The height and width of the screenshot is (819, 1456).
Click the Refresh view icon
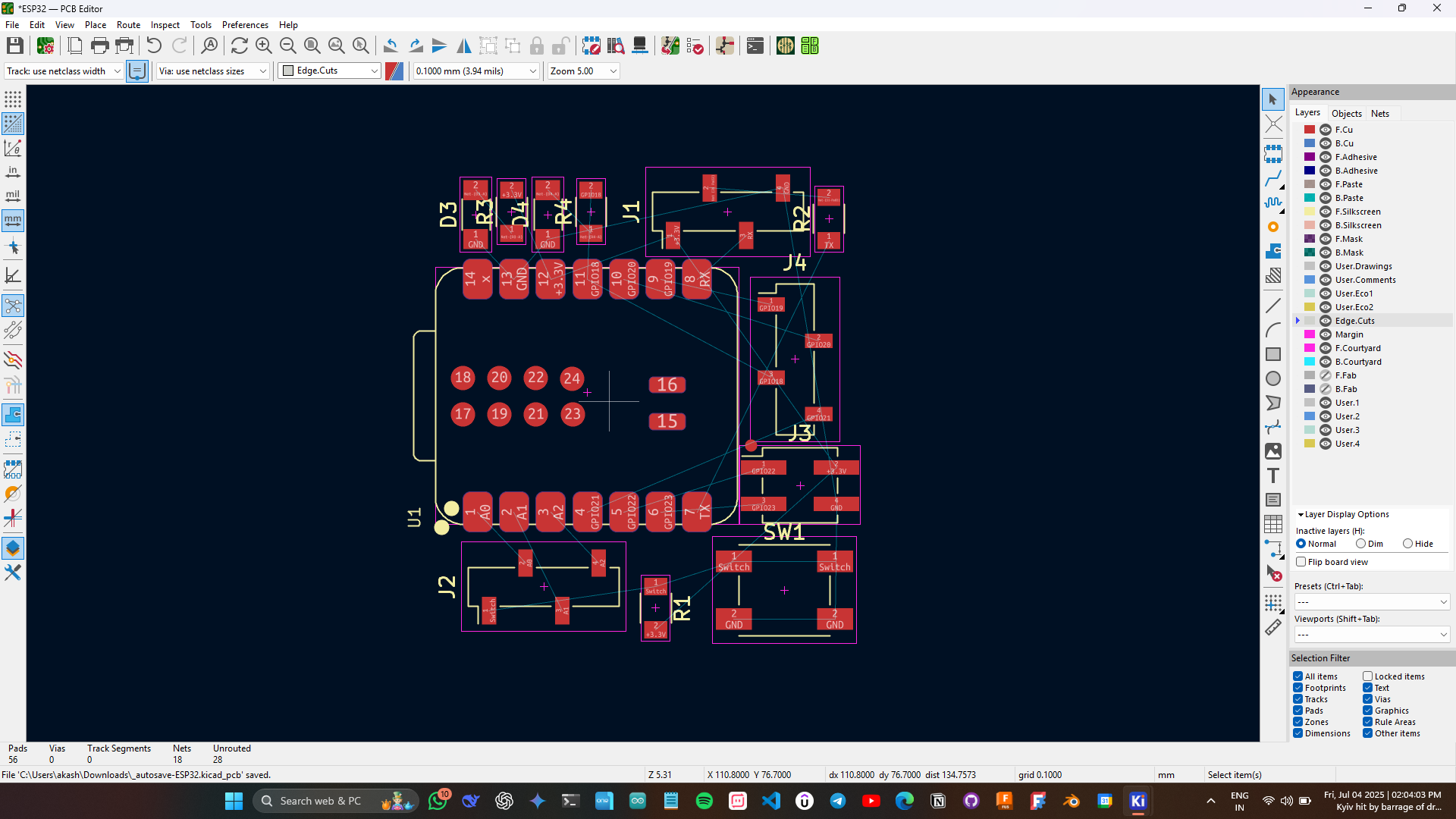tap(239, 46)
